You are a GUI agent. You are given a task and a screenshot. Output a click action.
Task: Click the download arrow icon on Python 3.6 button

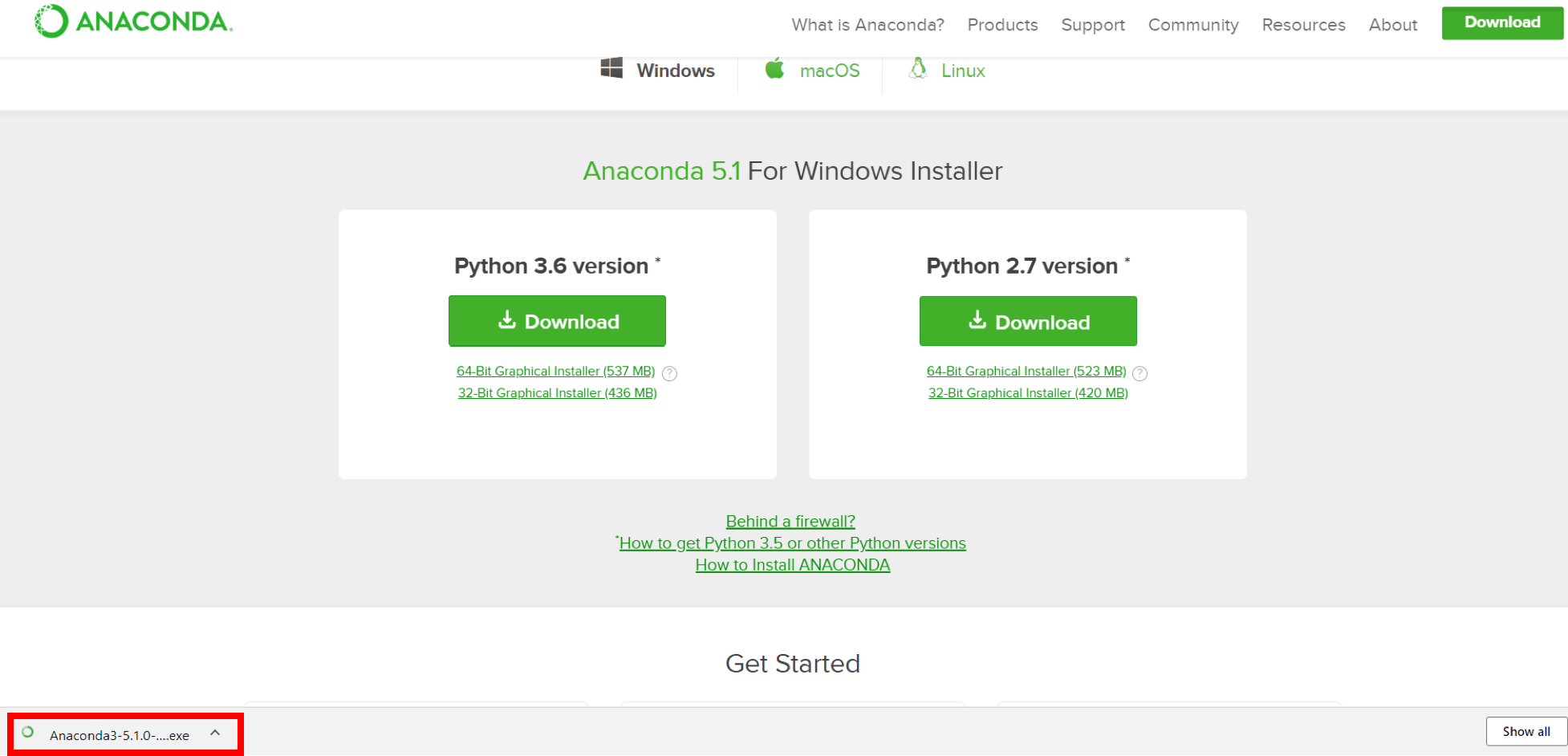(506, 319)
